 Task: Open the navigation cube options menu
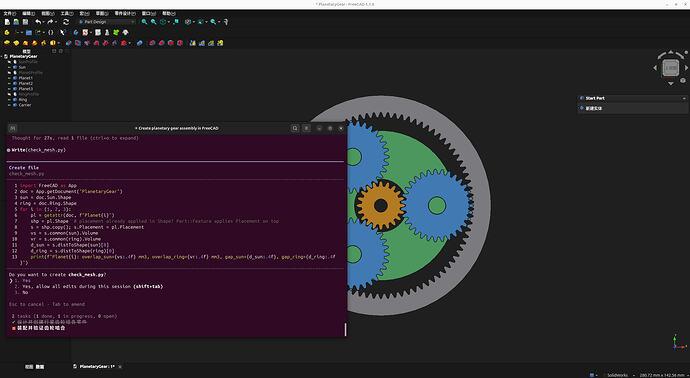pos(683,81)
